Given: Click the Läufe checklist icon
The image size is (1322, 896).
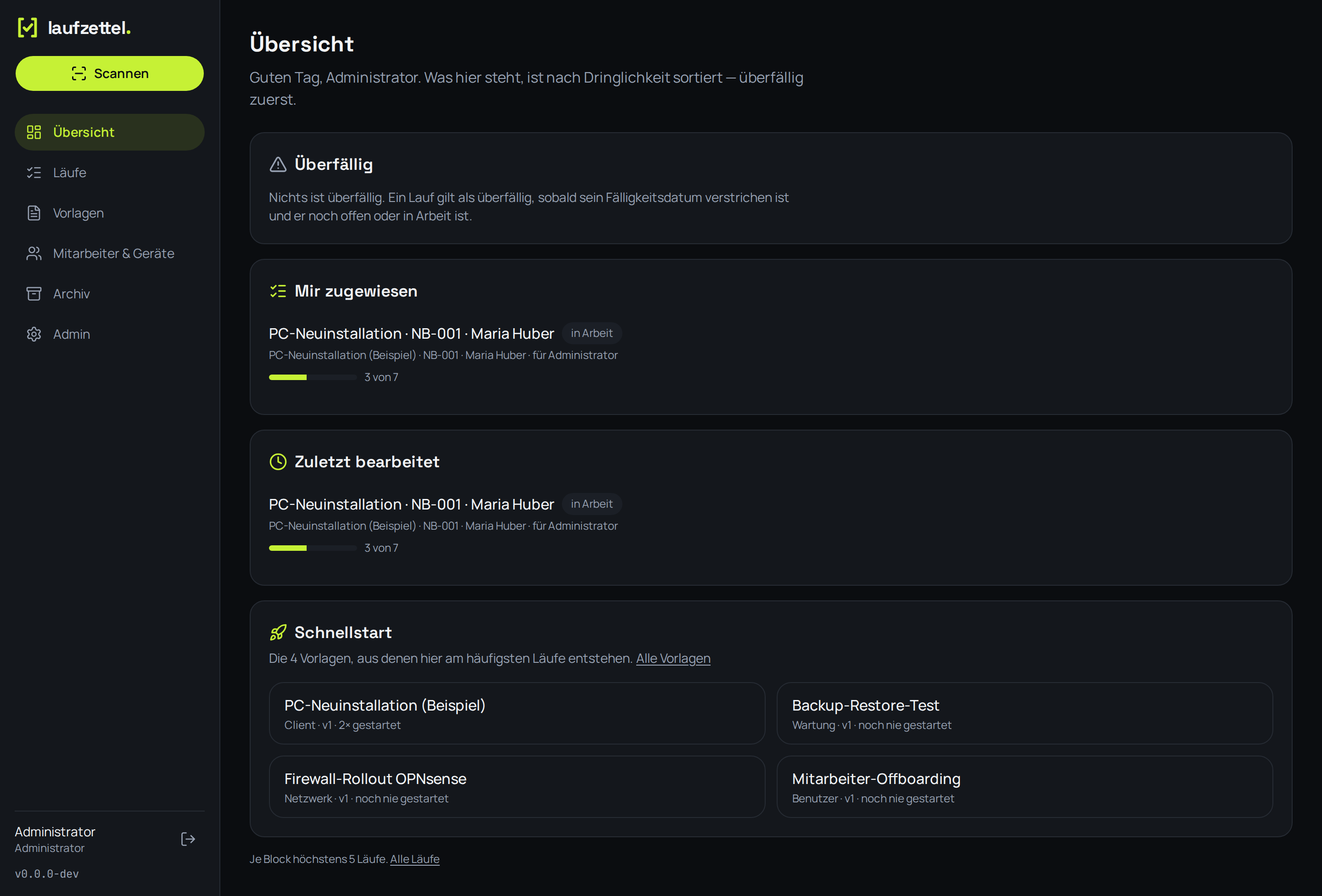Looking at the screenshot, I should [34, 173].
